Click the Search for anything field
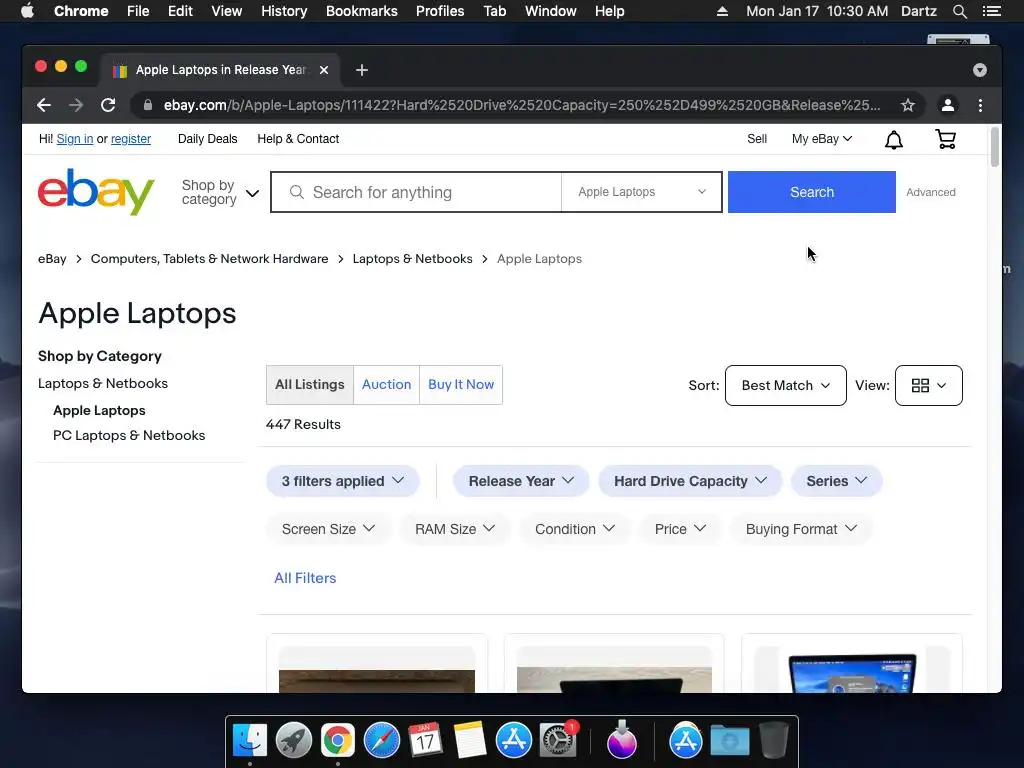The height and width of the screenshot is (768, 1024). pos(416,192)
